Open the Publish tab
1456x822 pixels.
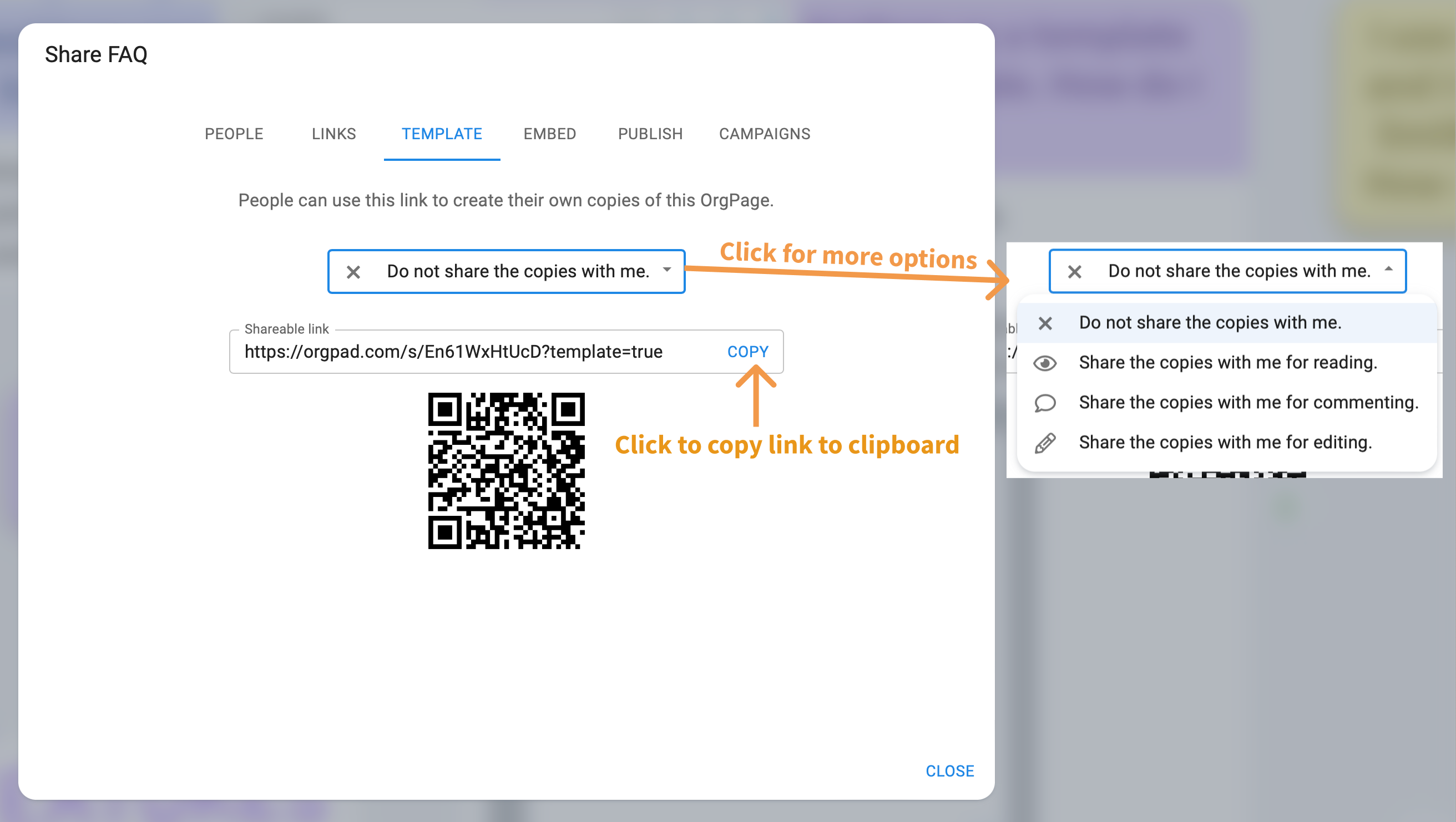650,134
